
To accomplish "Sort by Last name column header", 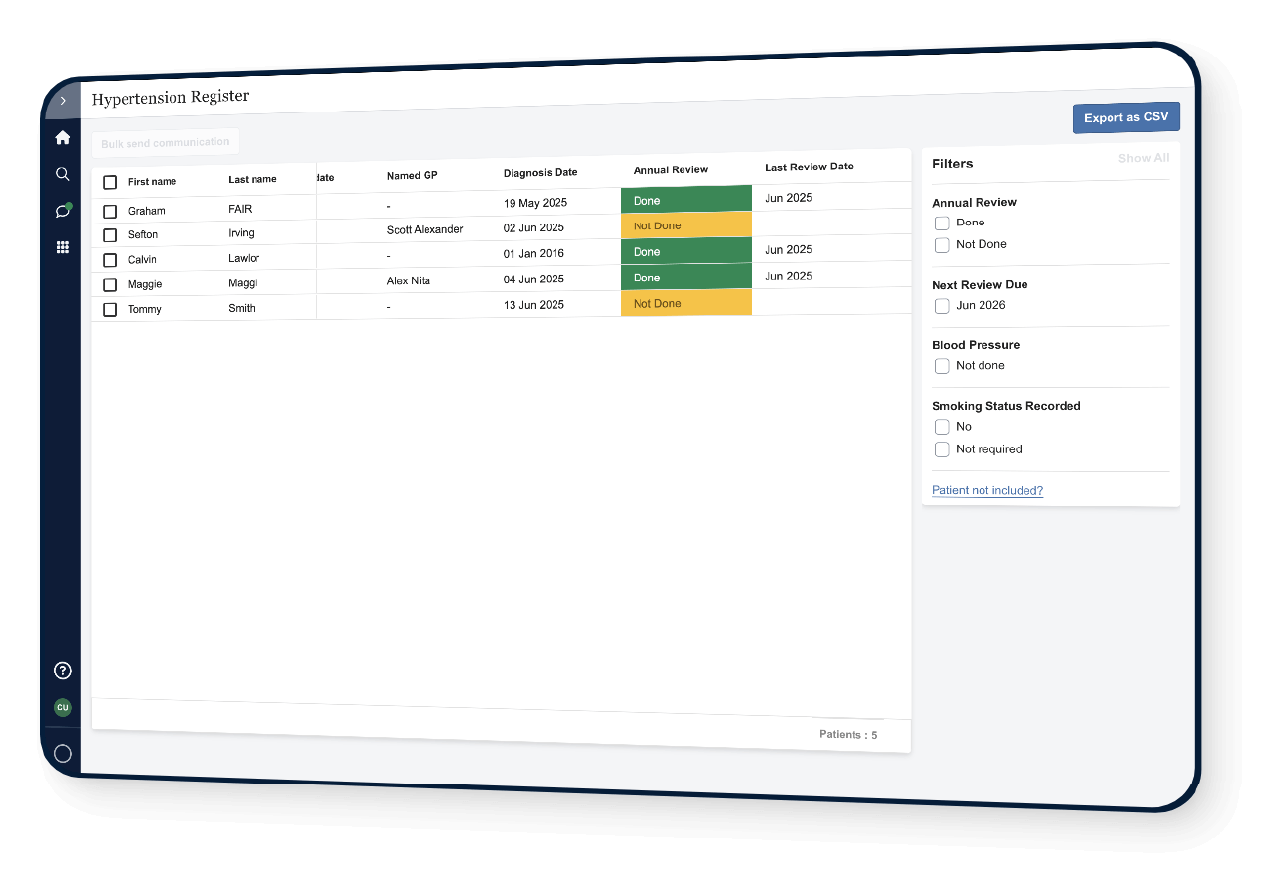I will (252, 179).
